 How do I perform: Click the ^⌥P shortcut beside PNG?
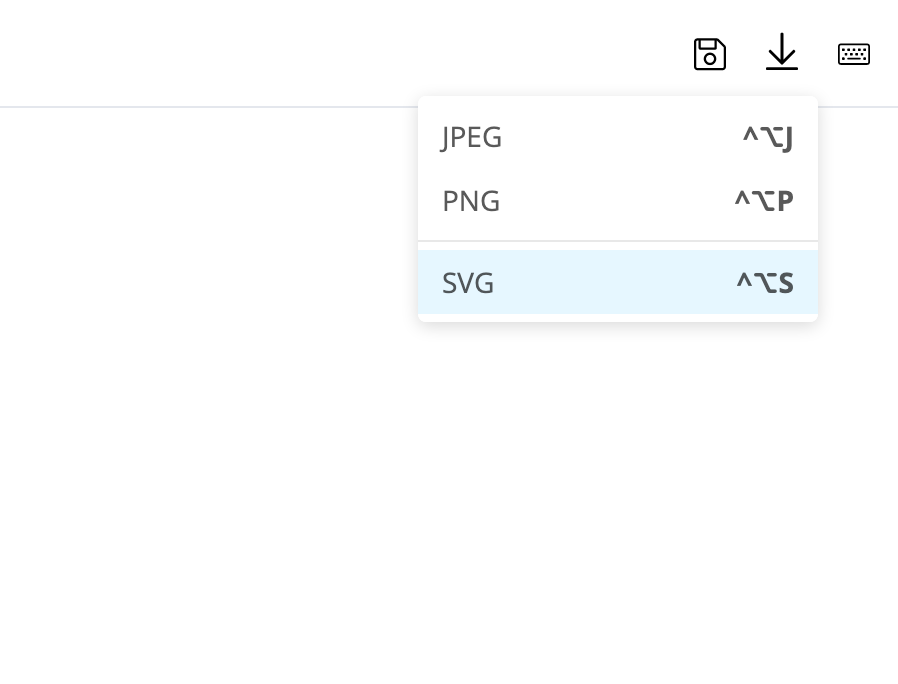point(764,201)
